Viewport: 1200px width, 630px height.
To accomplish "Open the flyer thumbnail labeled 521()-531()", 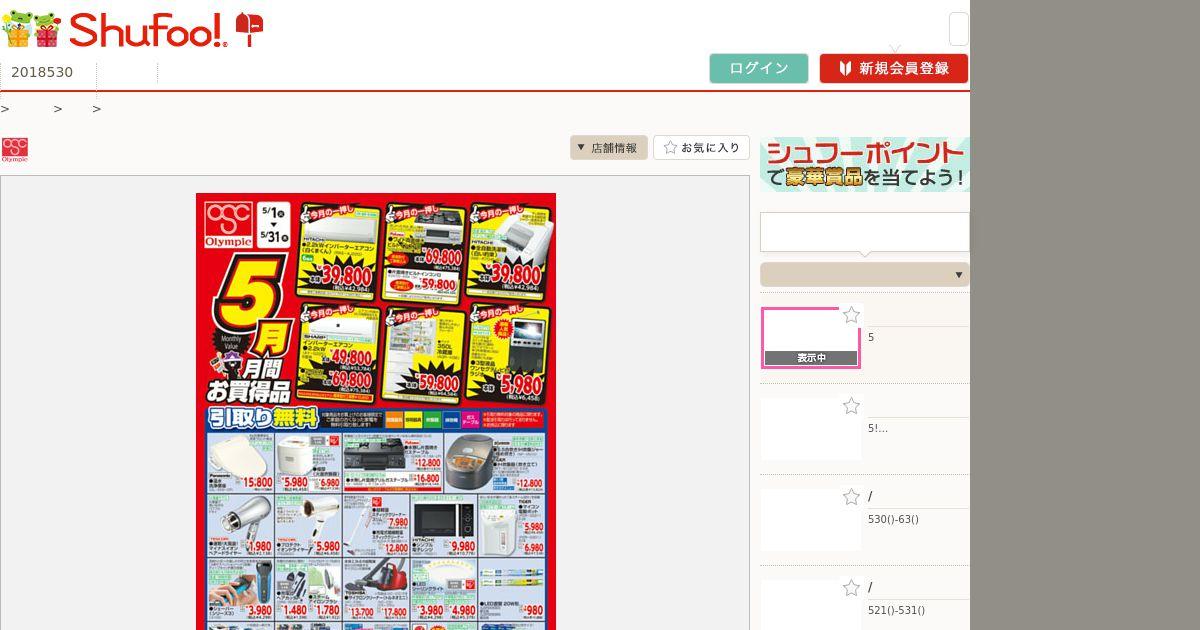I will pos(811,605).
